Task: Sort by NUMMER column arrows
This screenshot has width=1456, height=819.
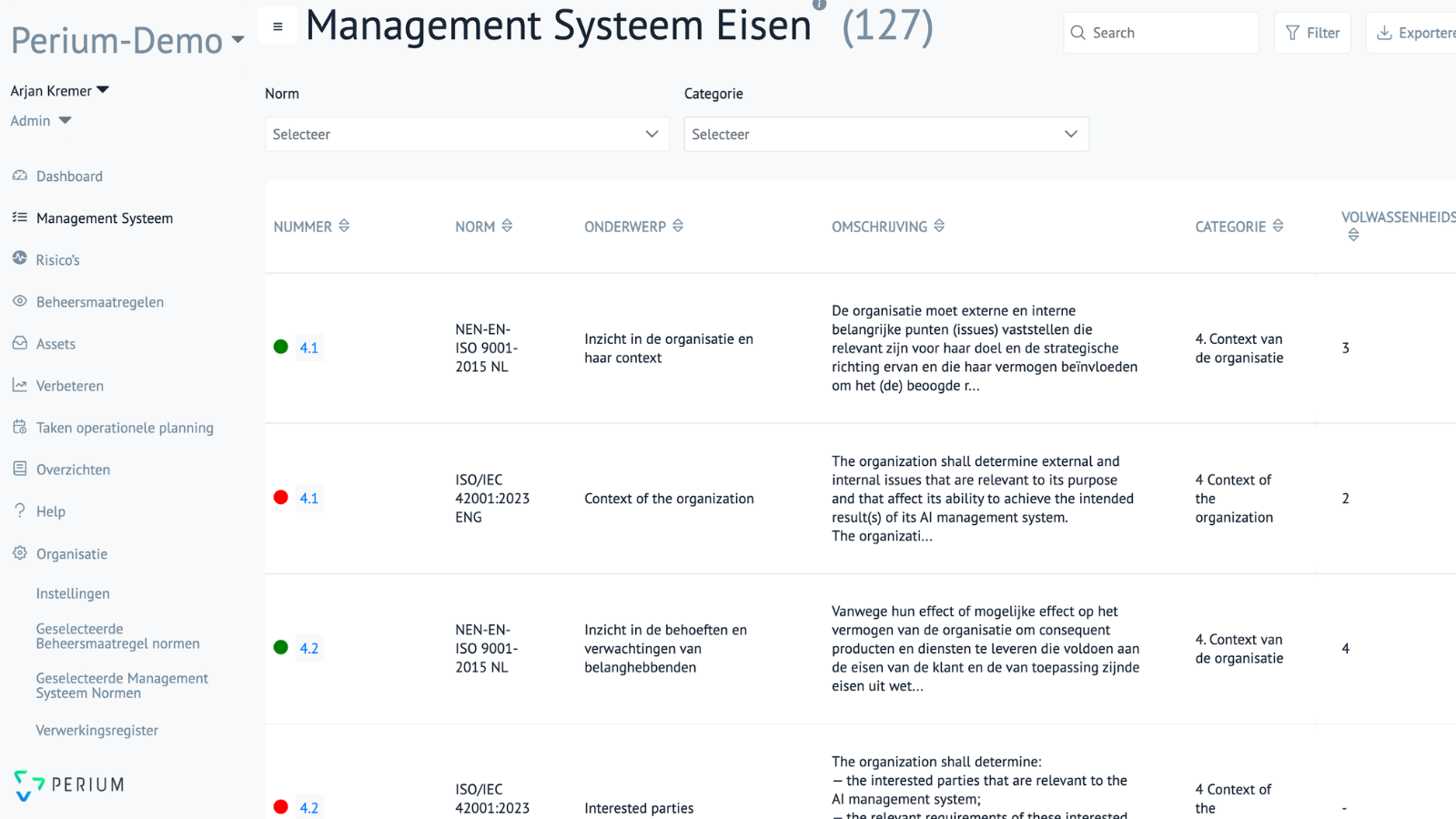Action: click(344, 226)
